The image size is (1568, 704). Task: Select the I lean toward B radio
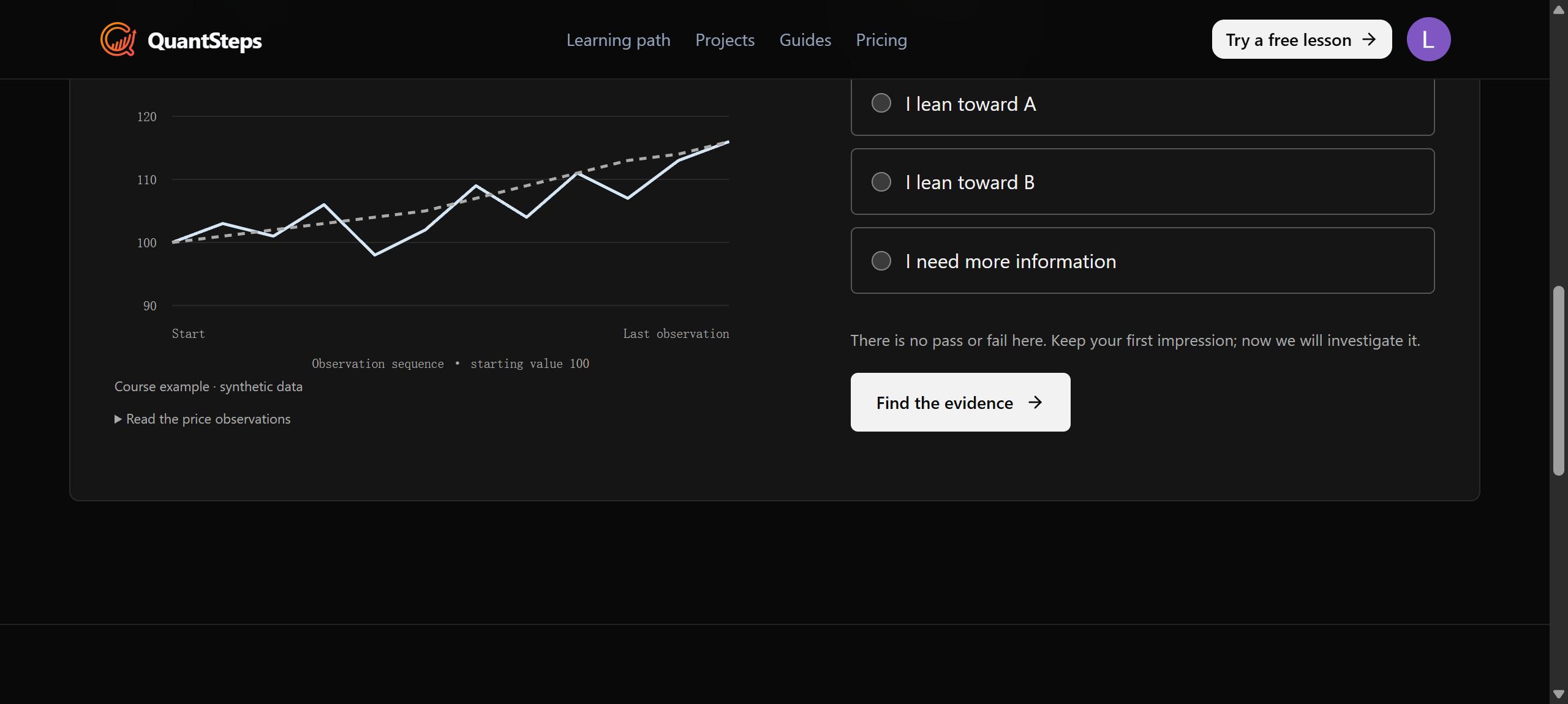pos(881,182)
